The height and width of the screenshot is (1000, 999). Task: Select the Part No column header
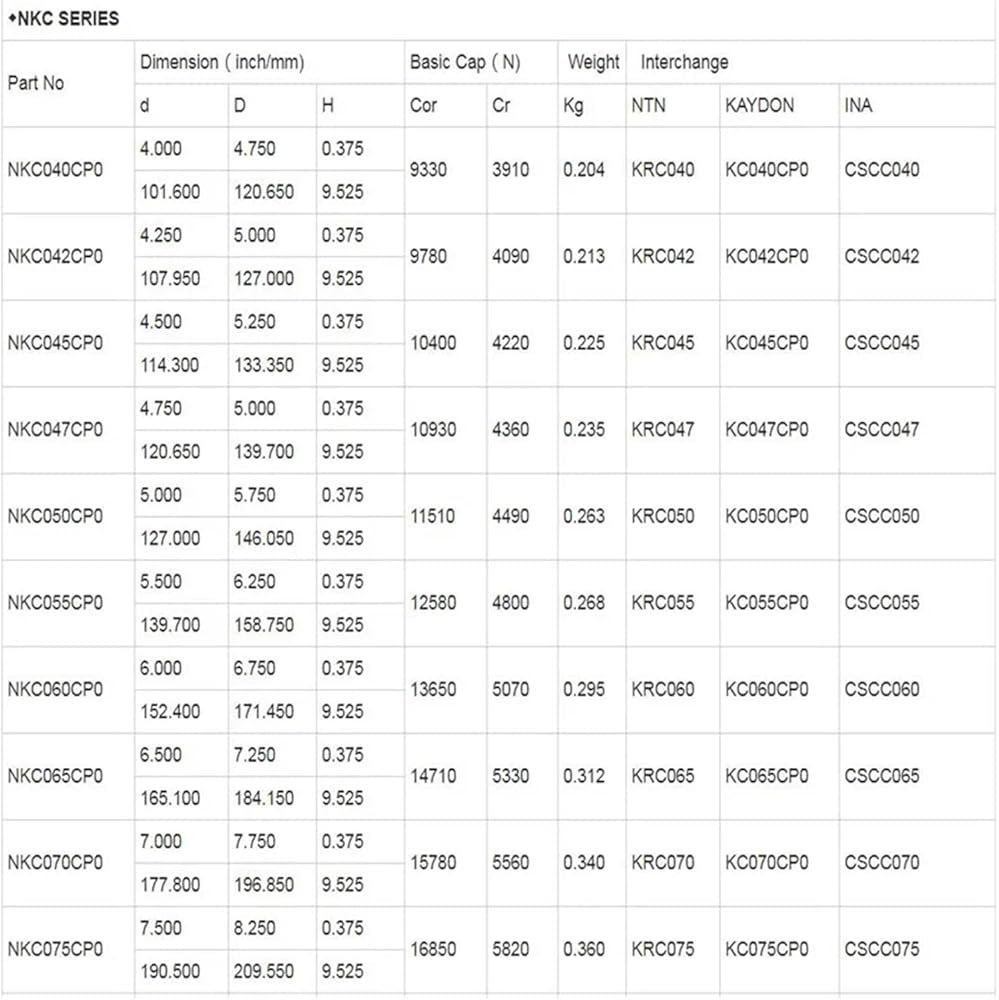click(x=36, y=83)
